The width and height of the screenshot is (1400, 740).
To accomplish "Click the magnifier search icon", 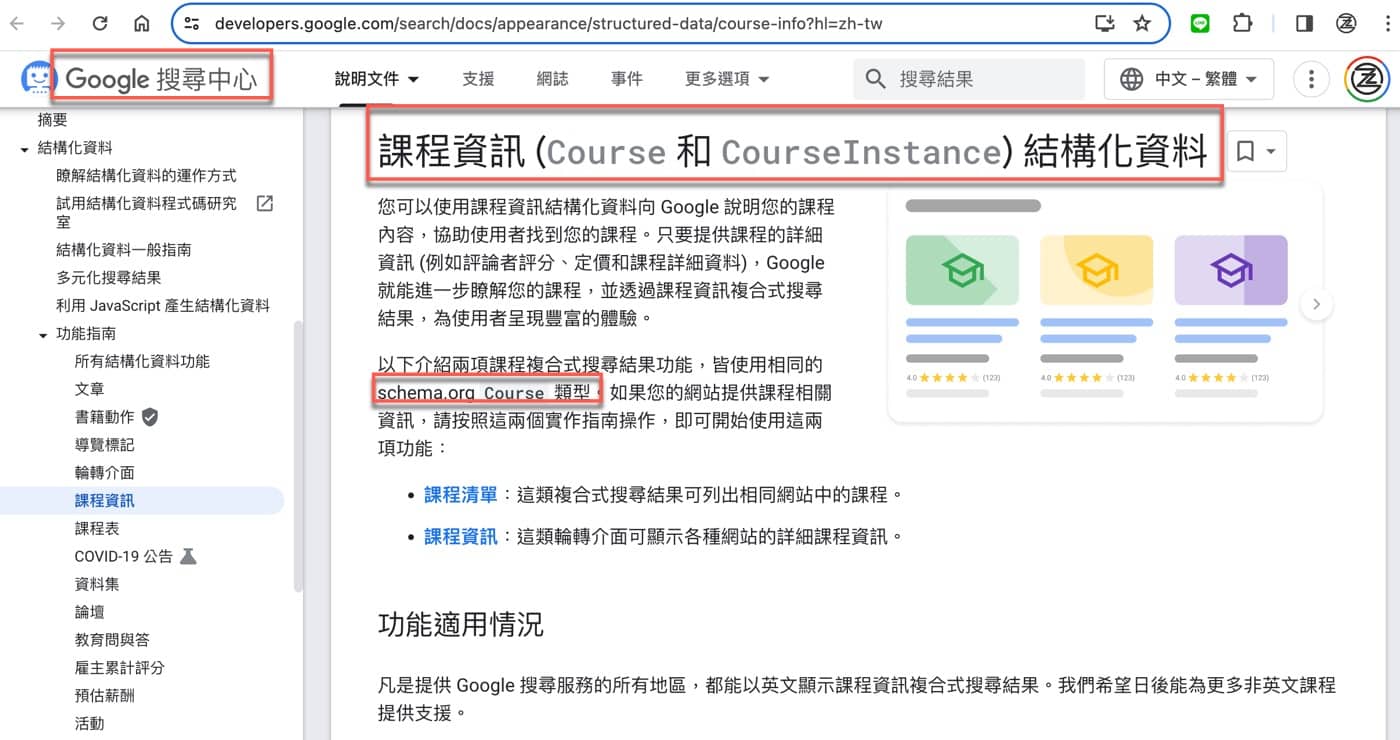I will pos(875,78).
